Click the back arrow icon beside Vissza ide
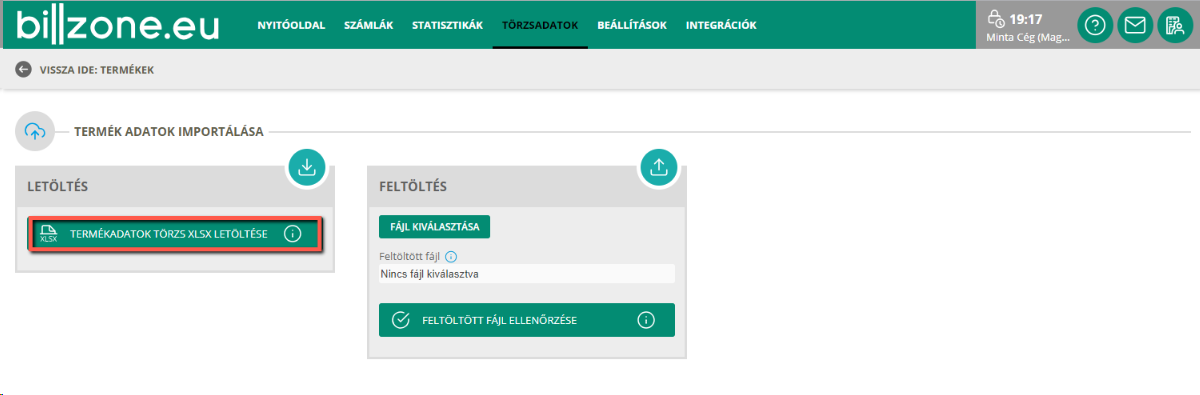 point(23,70)
